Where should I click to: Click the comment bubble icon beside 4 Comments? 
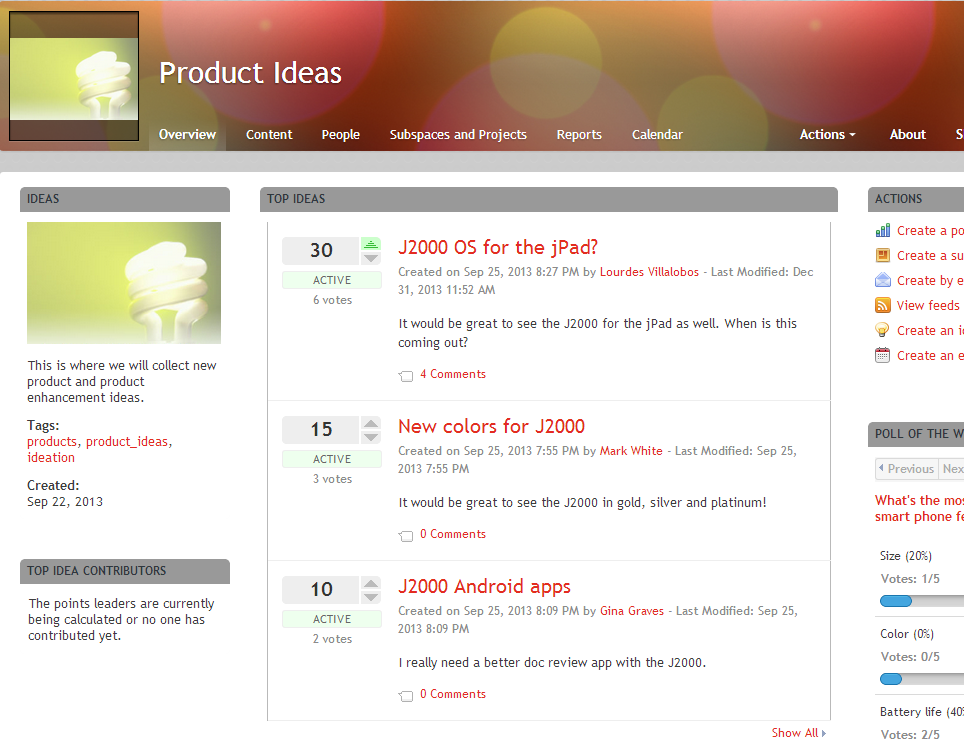tap(406, 376)
